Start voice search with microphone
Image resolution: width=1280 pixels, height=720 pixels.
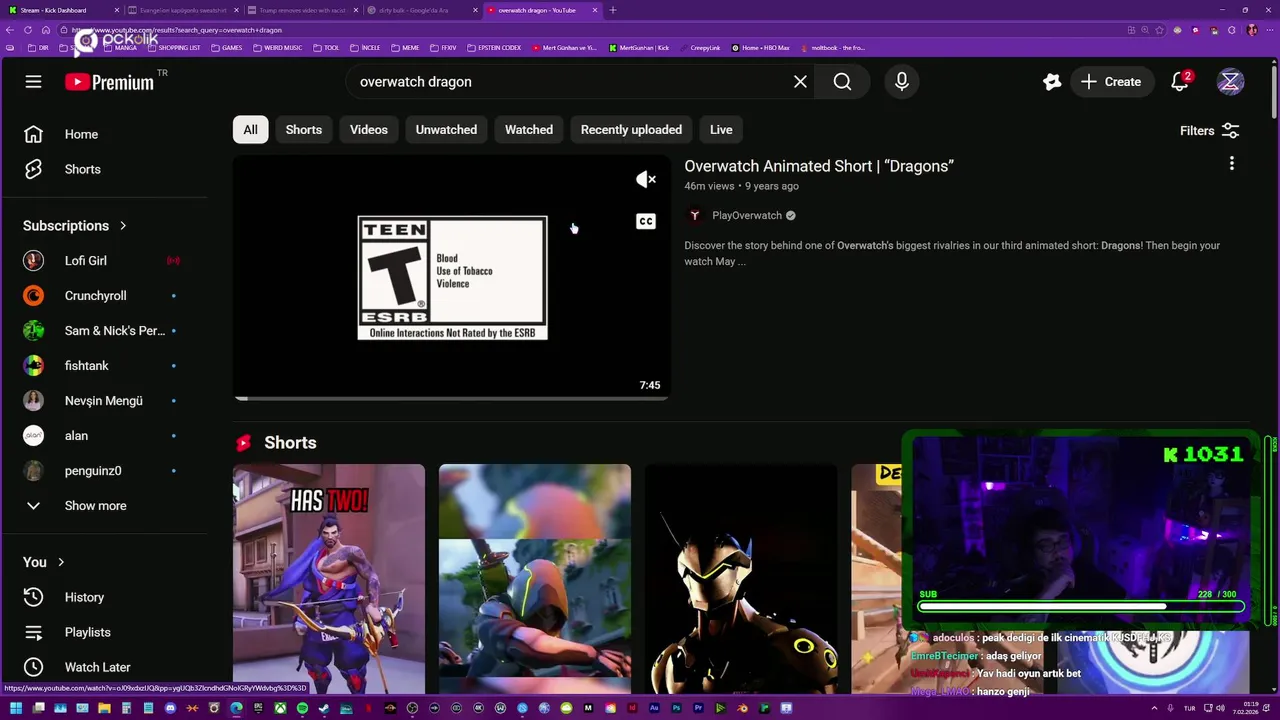[x=902, y=82]
